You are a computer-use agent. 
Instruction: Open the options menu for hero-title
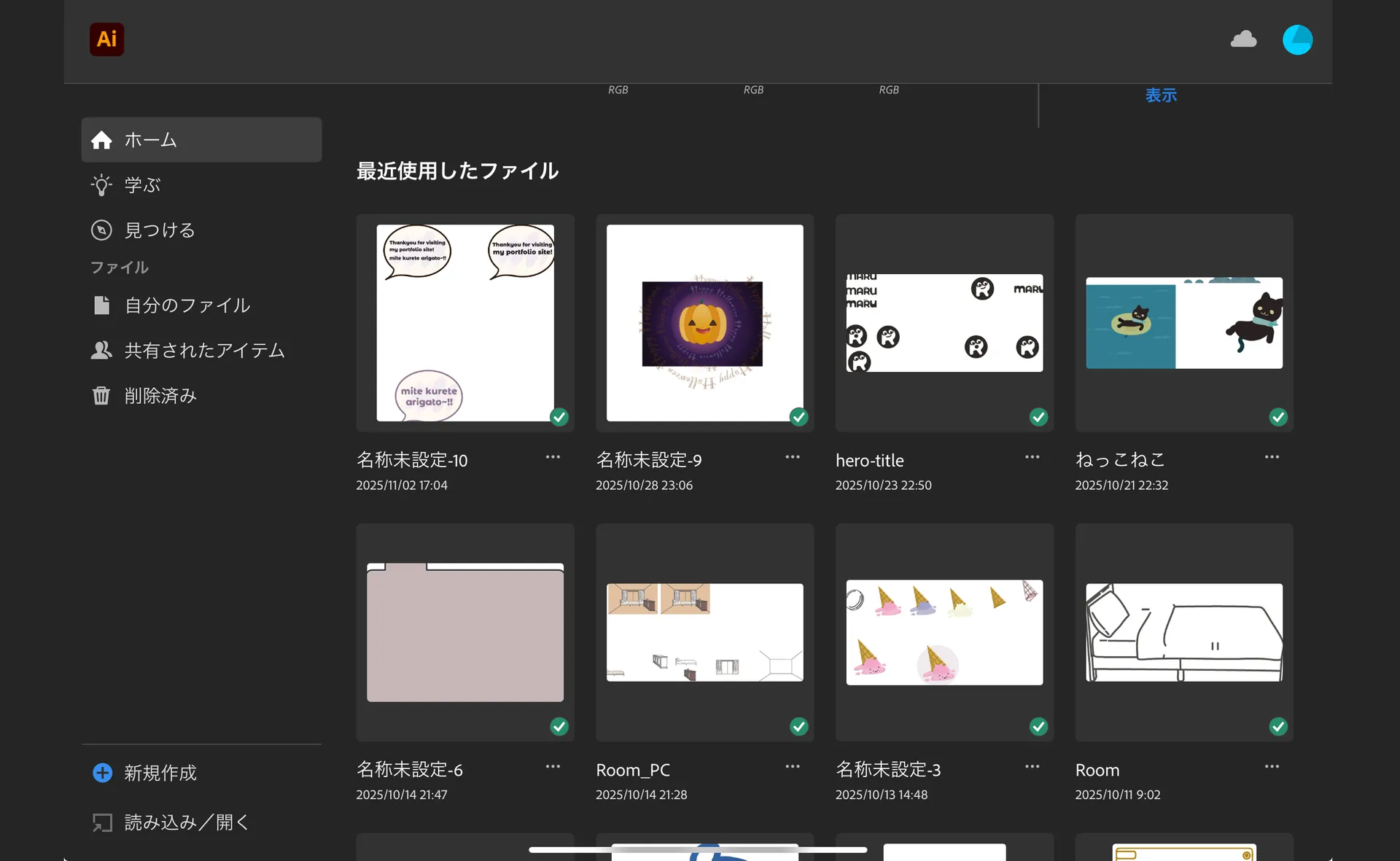(x=1031, y=457)
